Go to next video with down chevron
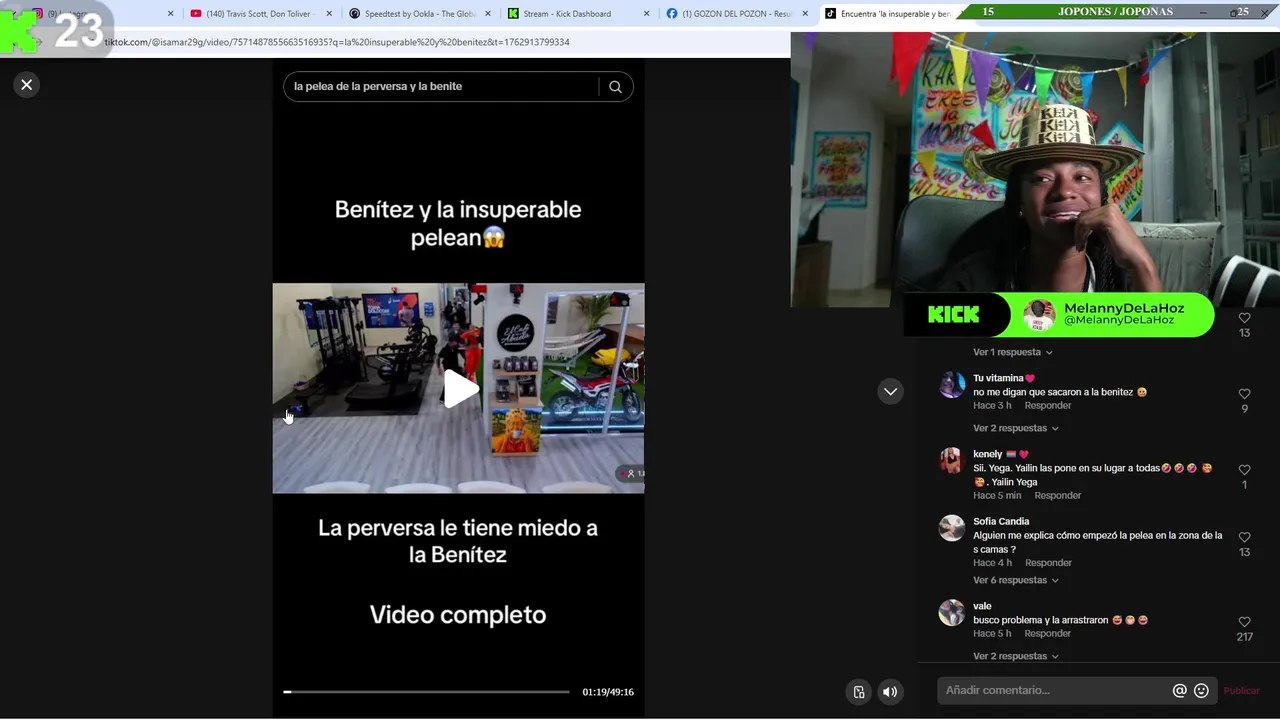 coord(890,392)
